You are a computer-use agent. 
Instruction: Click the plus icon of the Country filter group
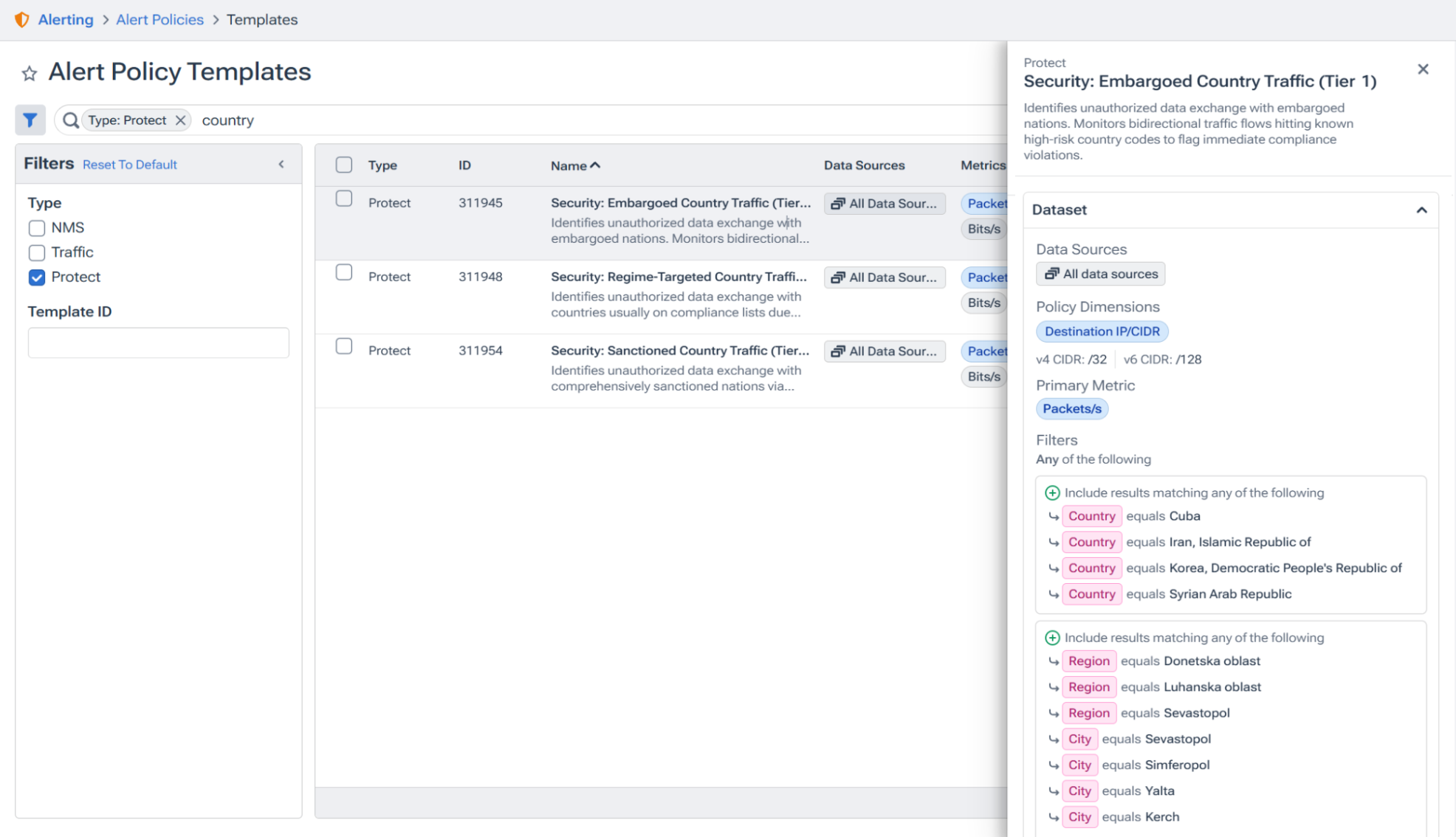(1052, 493)
